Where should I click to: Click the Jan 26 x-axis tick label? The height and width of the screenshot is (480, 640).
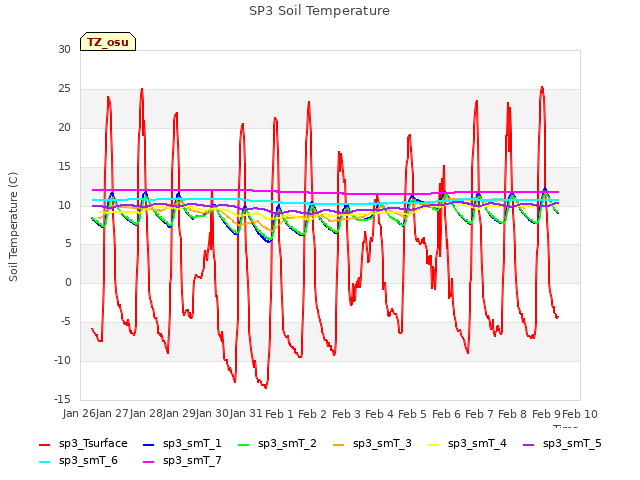click(x=79, y=414)
